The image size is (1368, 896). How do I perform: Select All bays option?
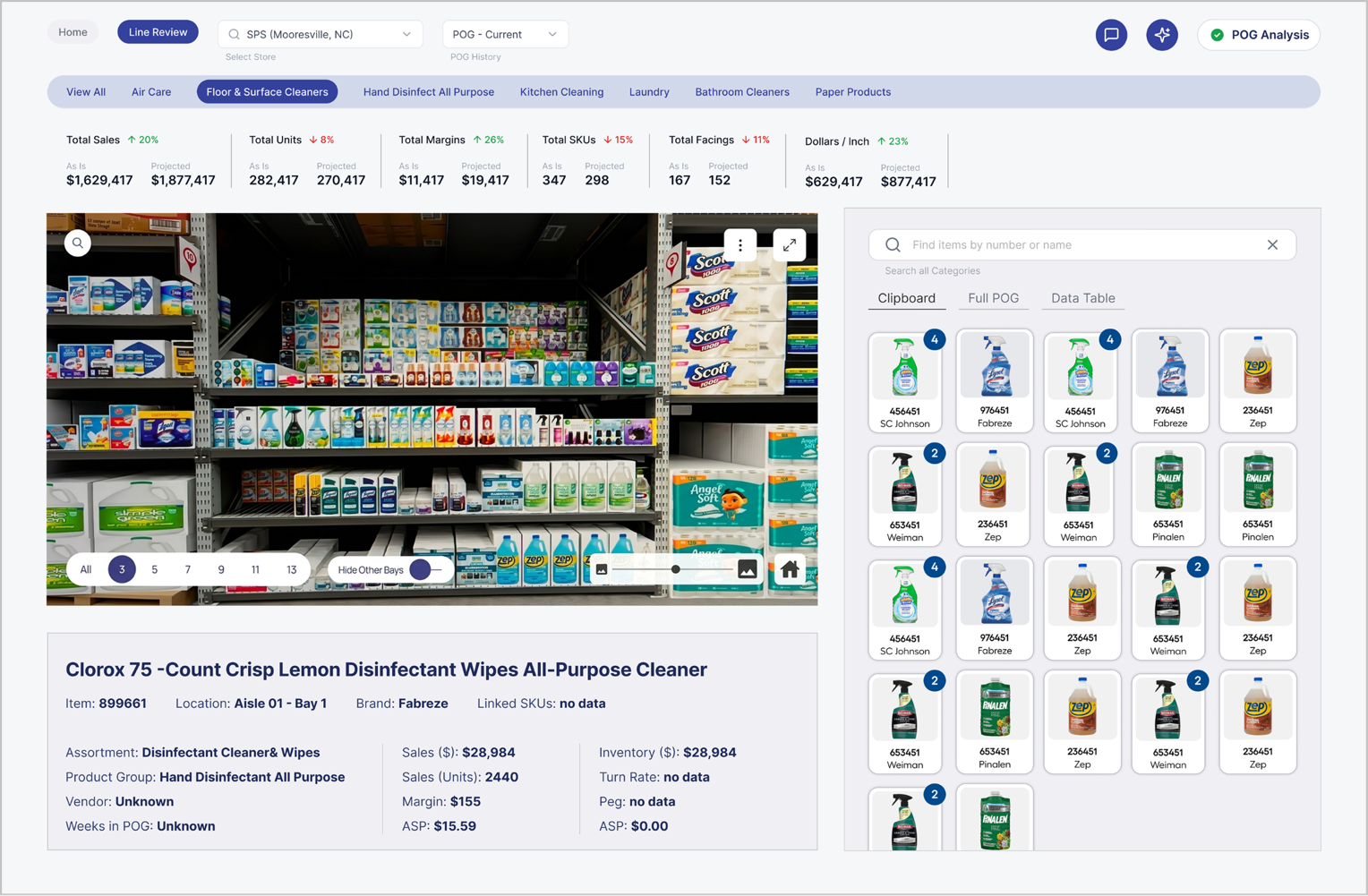click(x=86, y=569)
